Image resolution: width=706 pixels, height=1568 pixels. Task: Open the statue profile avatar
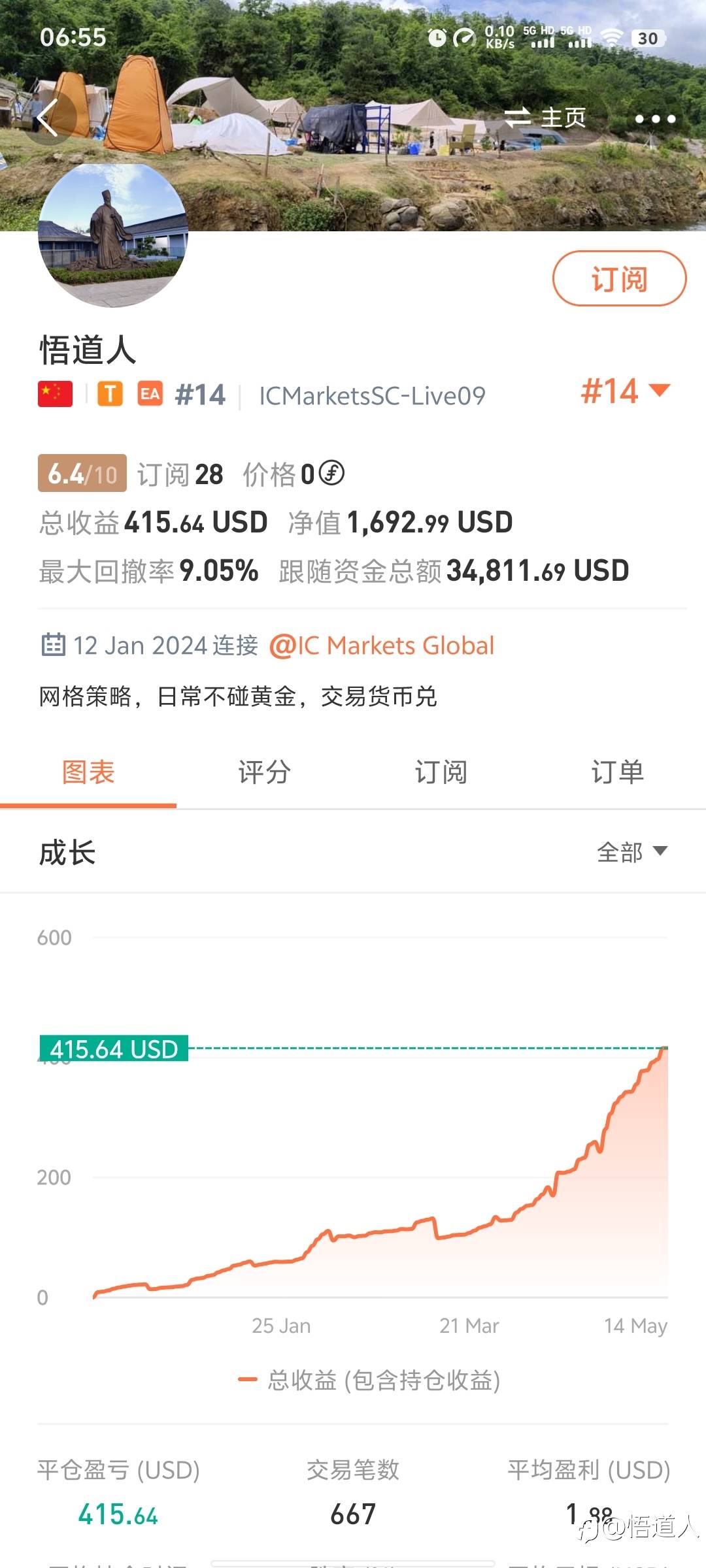pos(113,235)
